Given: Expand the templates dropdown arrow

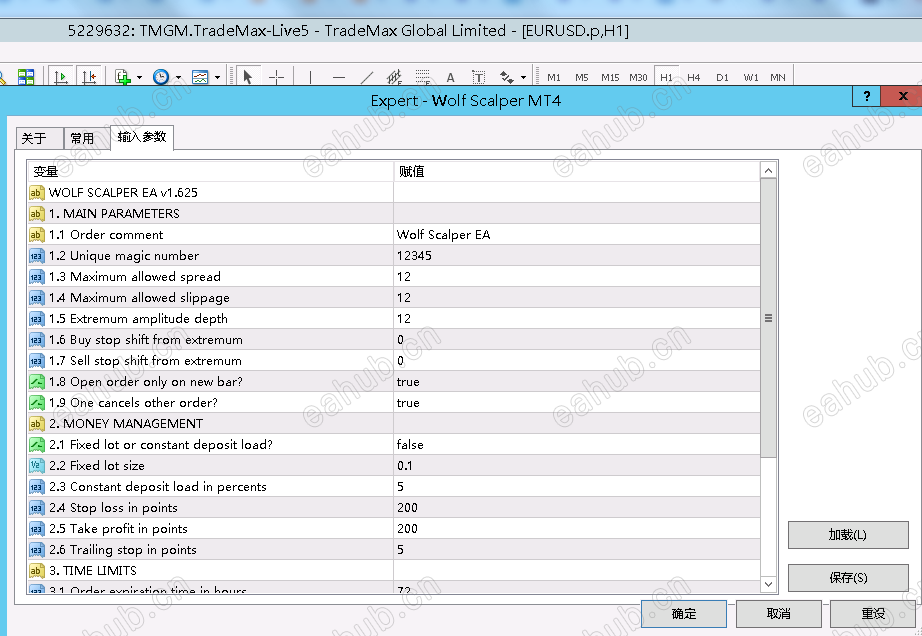Looking at the screenshot, I should point(218,78).
